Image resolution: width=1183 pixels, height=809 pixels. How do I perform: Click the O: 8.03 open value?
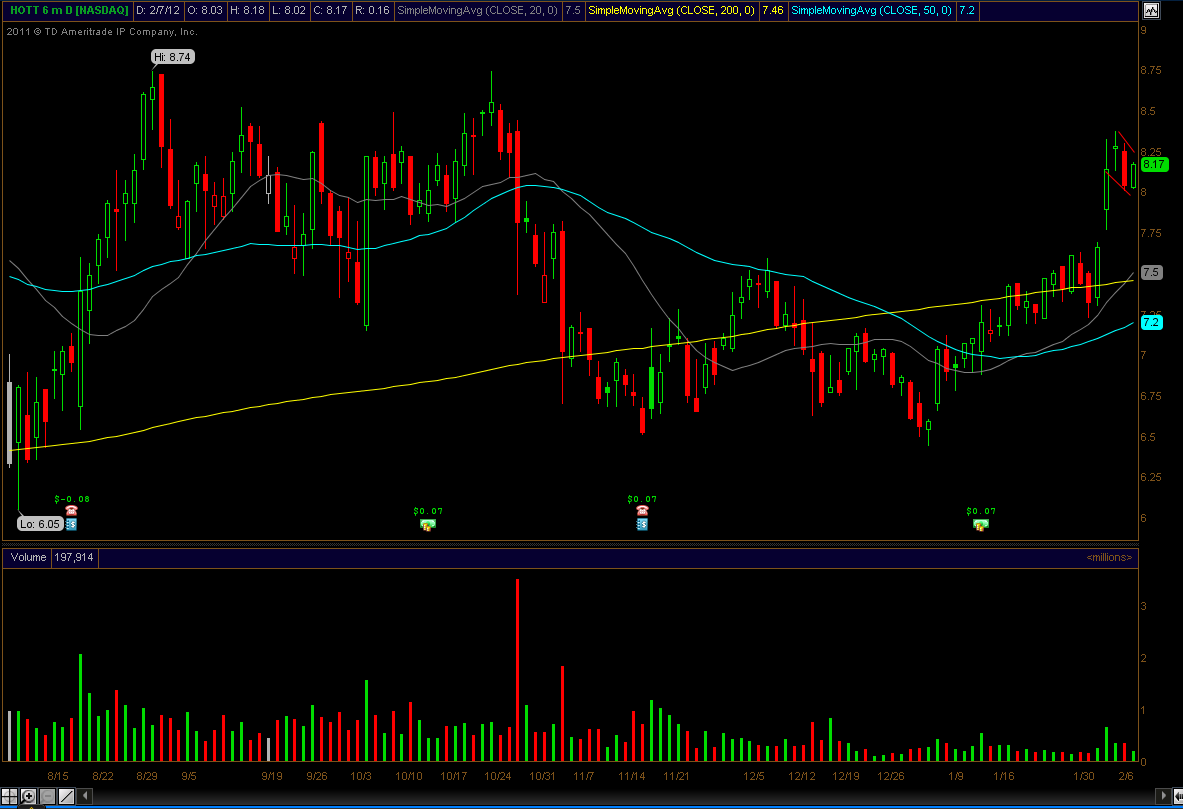(x=205, y=11)
